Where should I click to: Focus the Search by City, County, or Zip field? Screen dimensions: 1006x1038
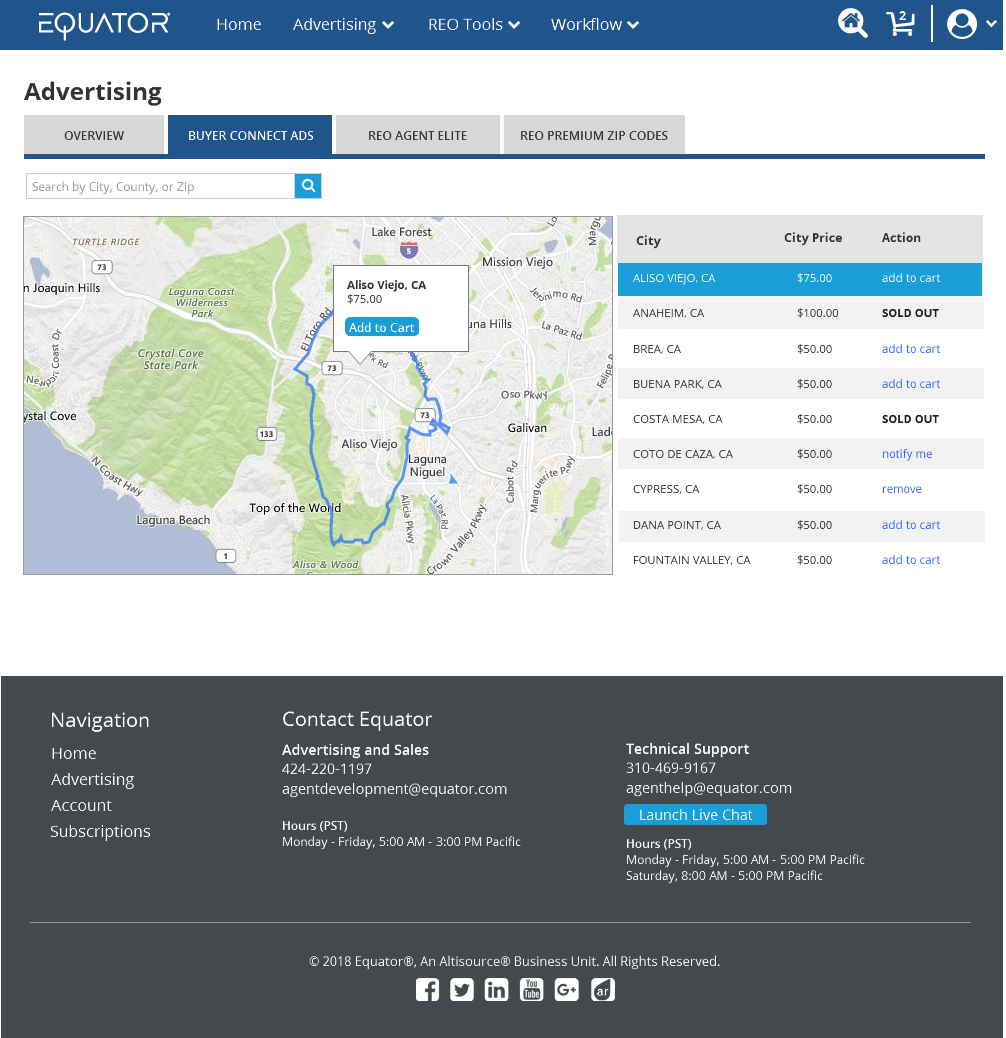(x=160, y=186)
